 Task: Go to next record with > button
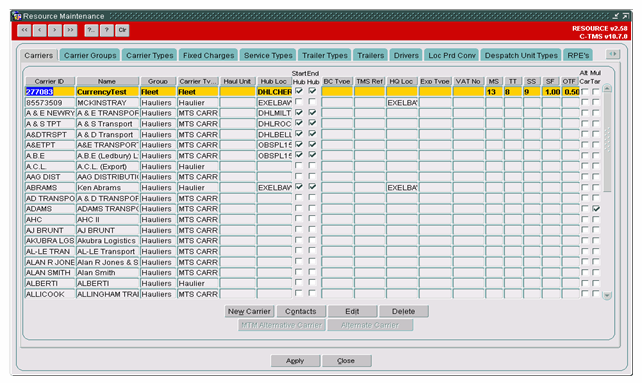(x=55, y=30)
